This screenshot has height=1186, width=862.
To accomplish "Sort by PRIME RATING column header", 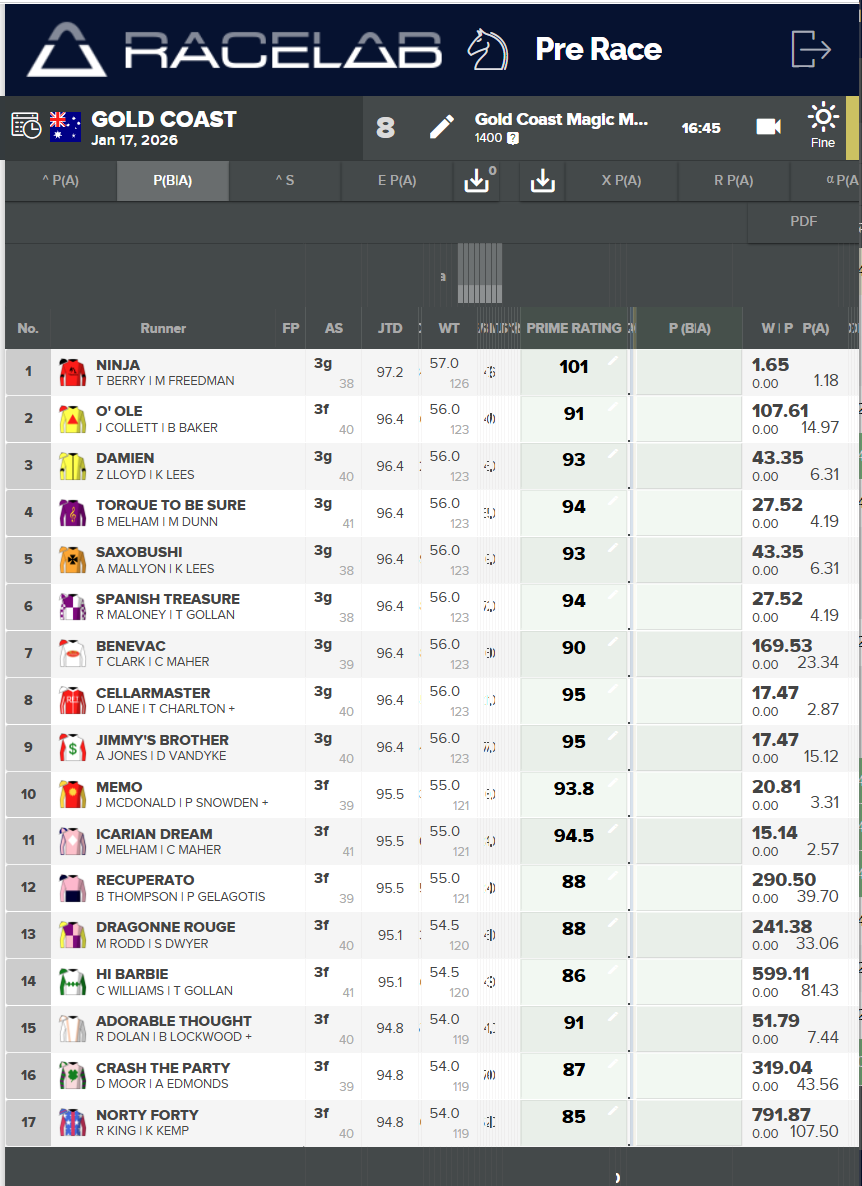I will pos(573,328).
